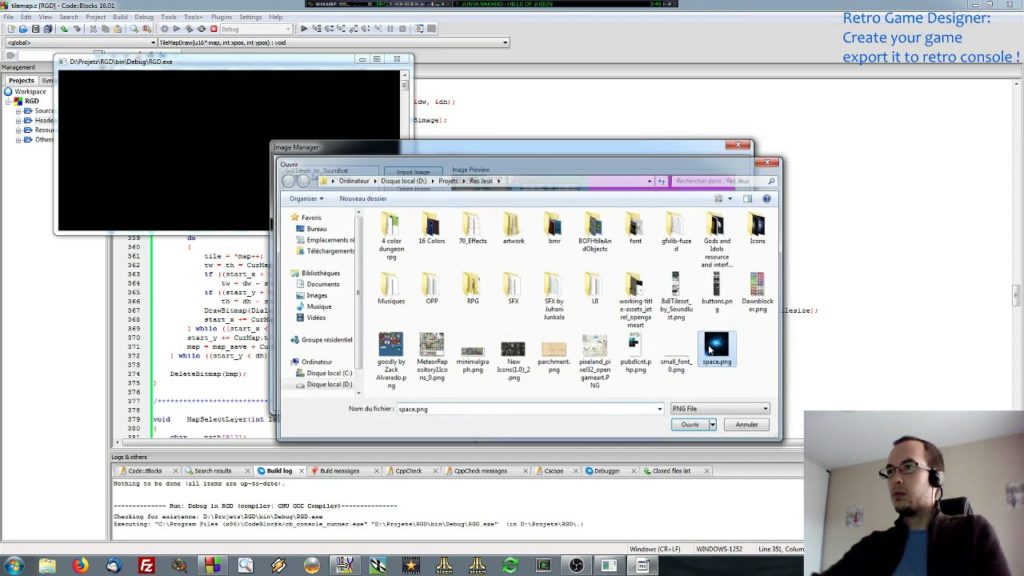The width and height of the screenshot is (1024, 576).
Task: Expand the Sources folder in project tree
Action: [x=18, y=111]
